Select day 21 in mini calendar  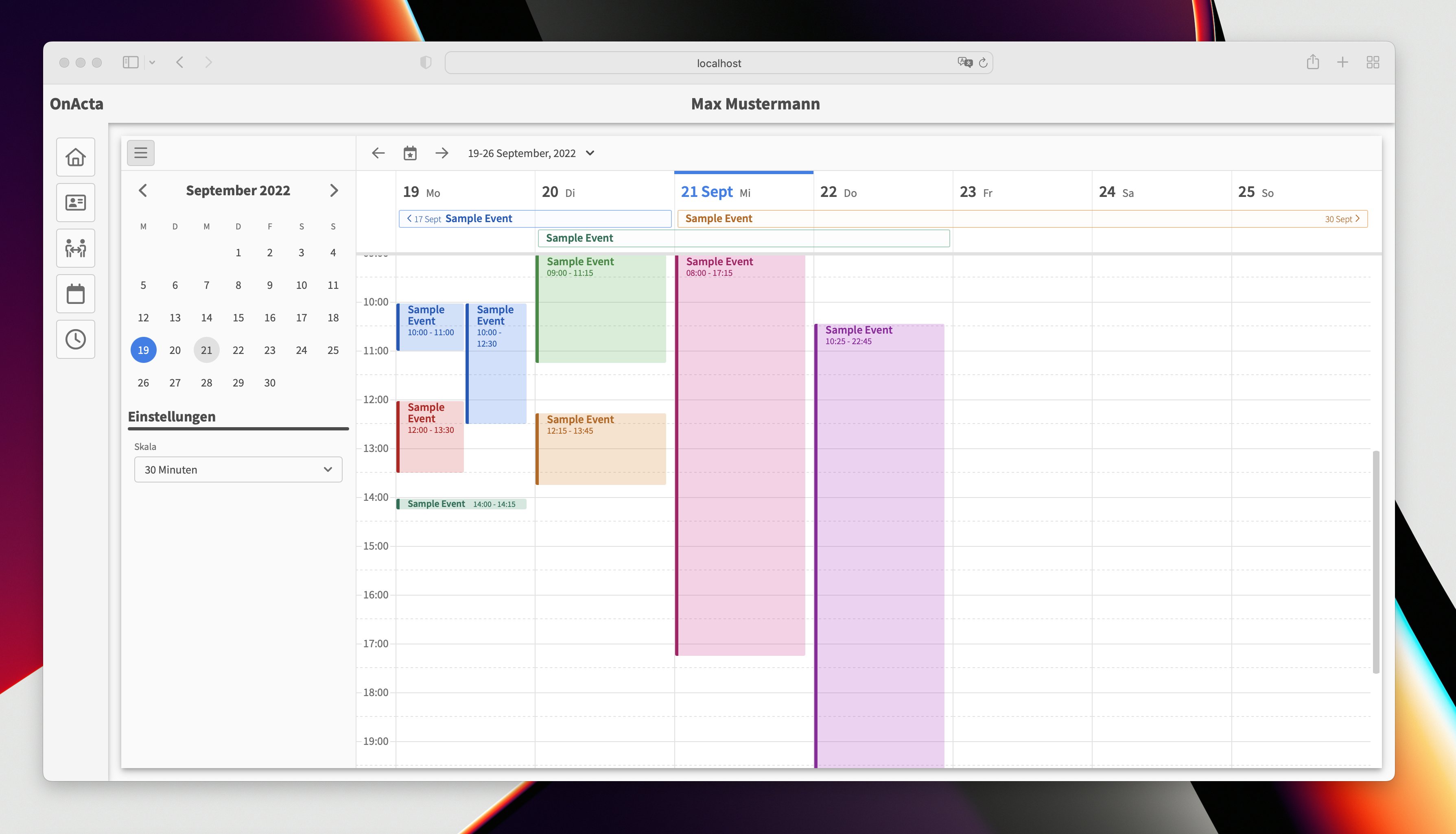point(207,350)
